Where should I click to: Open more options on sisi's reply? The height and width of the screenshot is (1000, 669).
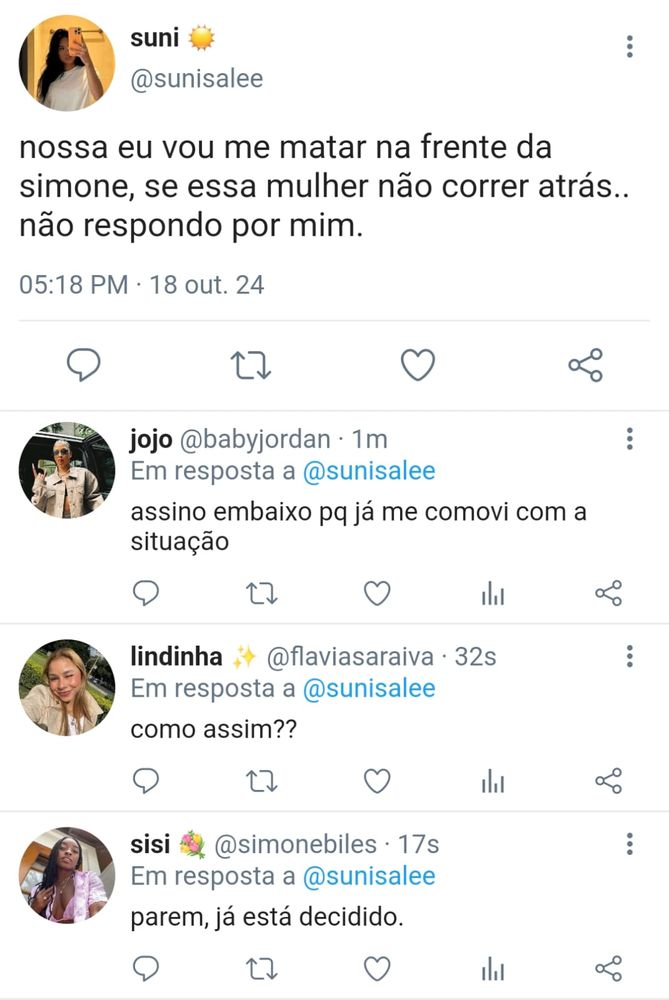(x=629, y=844)
